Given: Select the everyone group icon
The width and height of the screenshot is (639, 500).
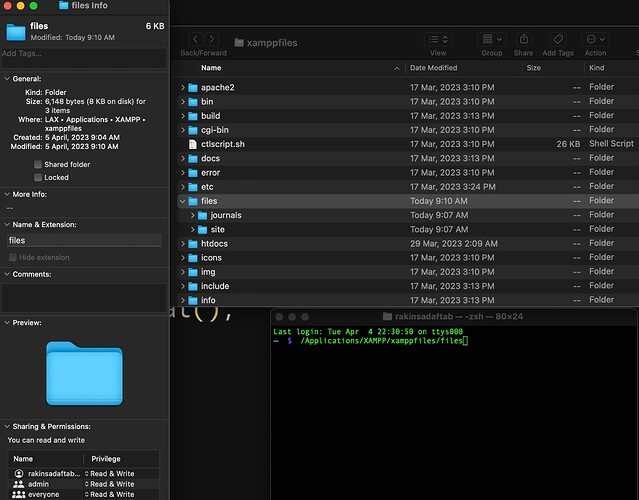Looking at the screenshot, I should click(19, 494).
